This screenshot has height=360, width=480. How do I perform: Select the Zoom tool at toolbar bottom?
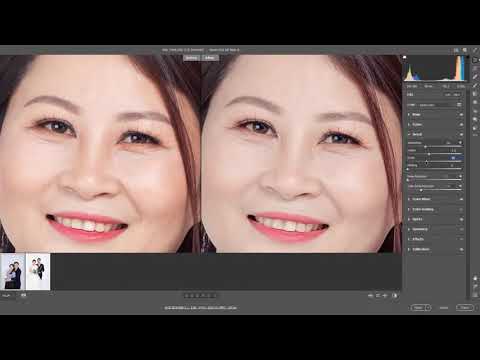(475, 278)
